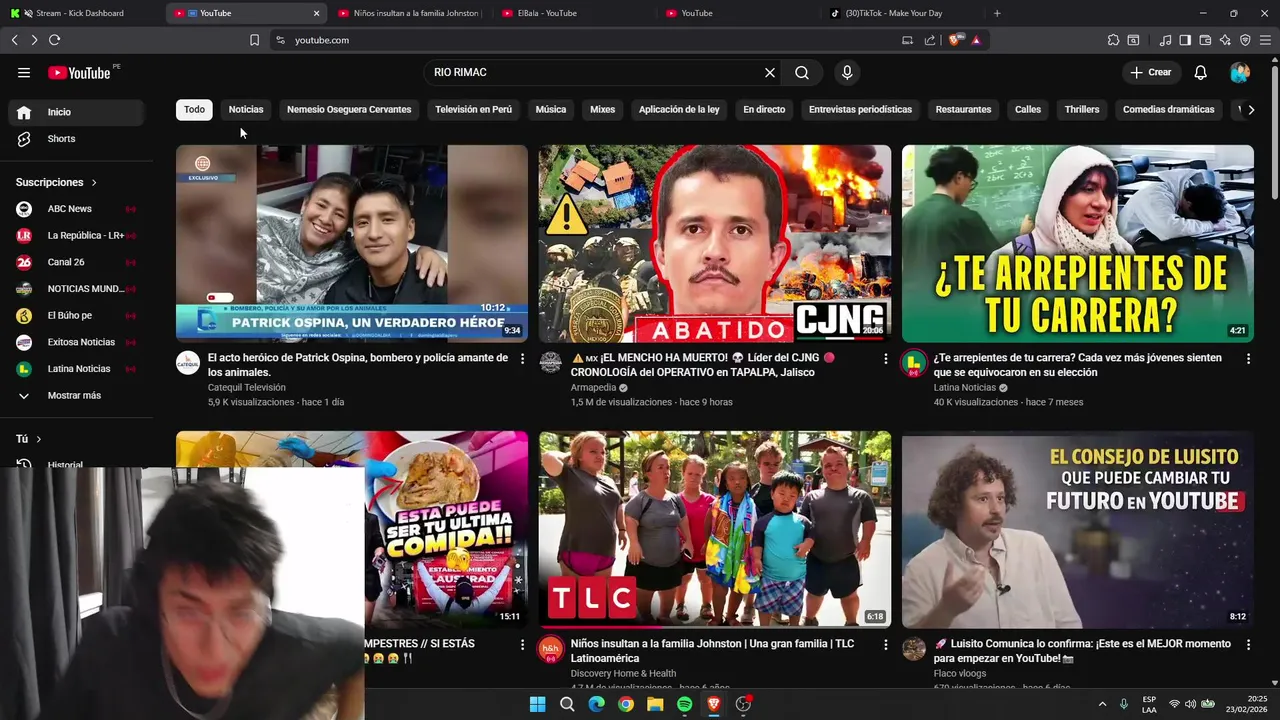Open options for Niños insultan Johnston video

tap(885, 645)
